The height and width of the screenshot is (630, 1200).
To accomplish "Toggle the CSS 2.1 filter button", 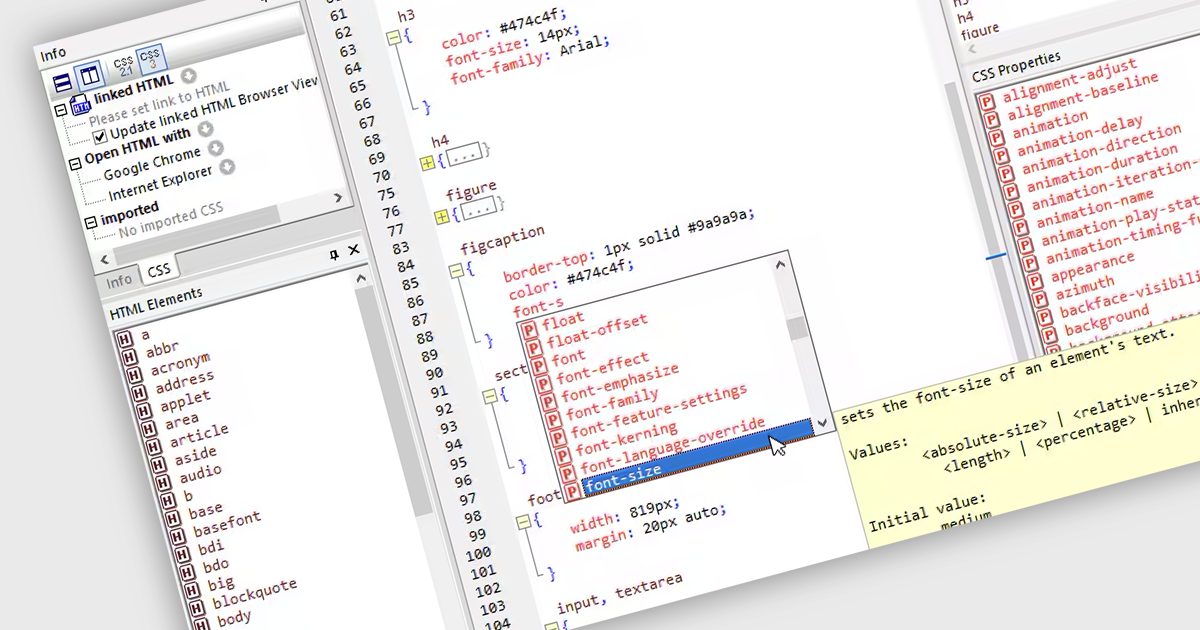I will [x=124, y=67].
